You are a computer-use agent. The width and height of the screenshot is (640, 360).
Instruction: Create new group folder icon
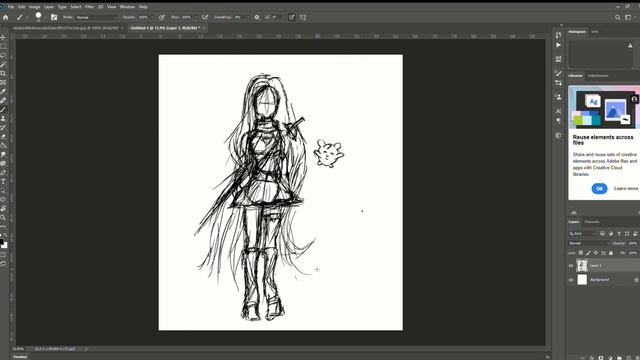620,358
